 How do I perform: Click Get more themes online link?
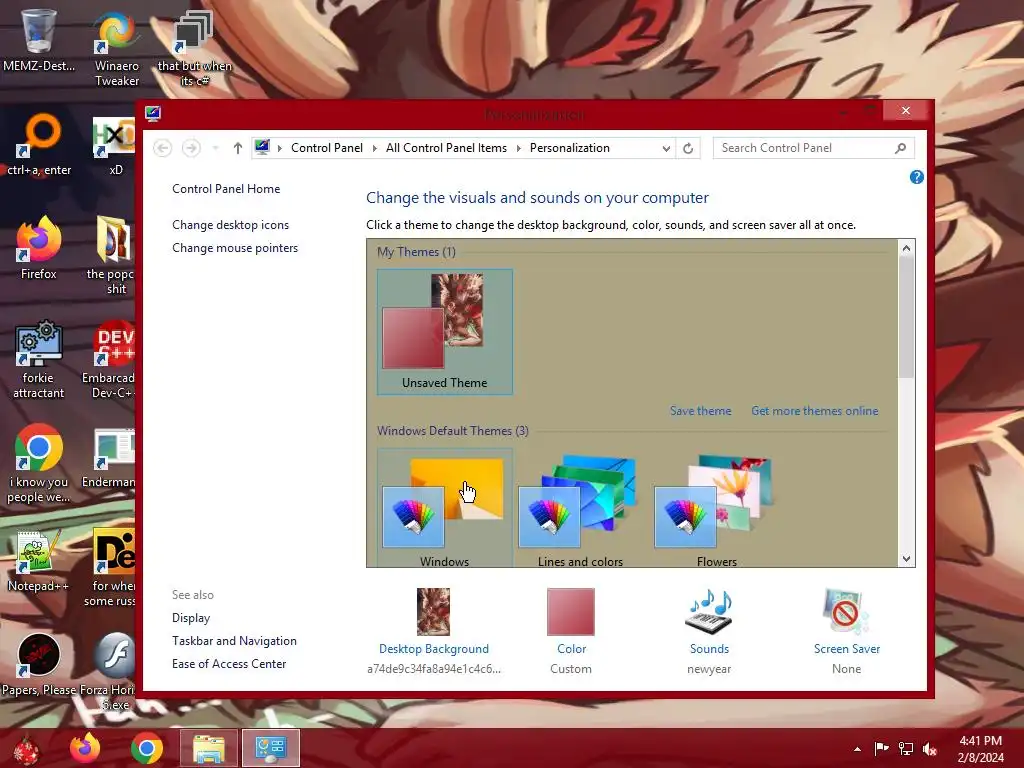[814, 411]
